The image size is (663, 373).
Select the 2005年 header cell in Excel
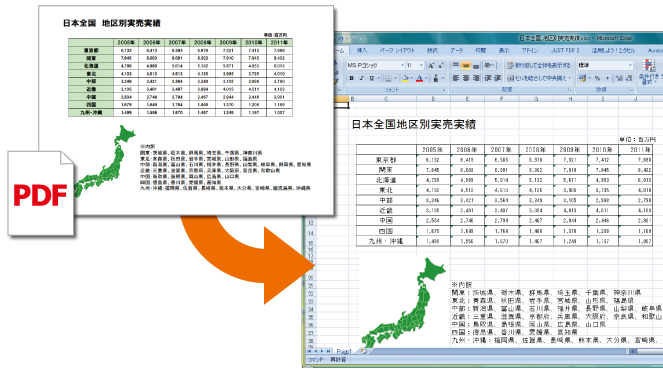(433, 149)
